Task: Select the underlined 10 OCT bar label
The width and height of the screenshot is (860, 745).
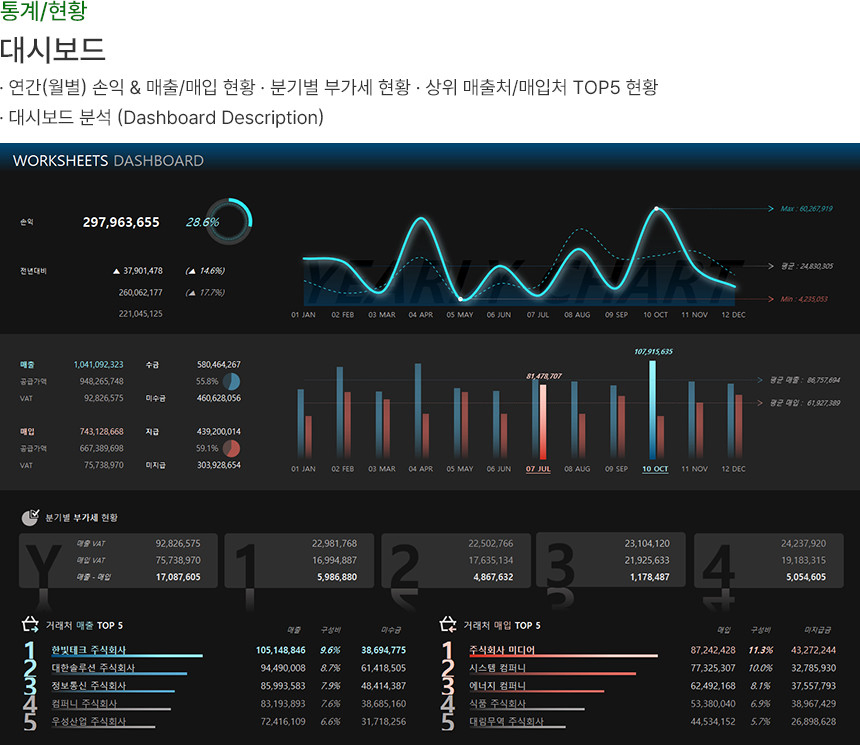Action: click(655, 468)
